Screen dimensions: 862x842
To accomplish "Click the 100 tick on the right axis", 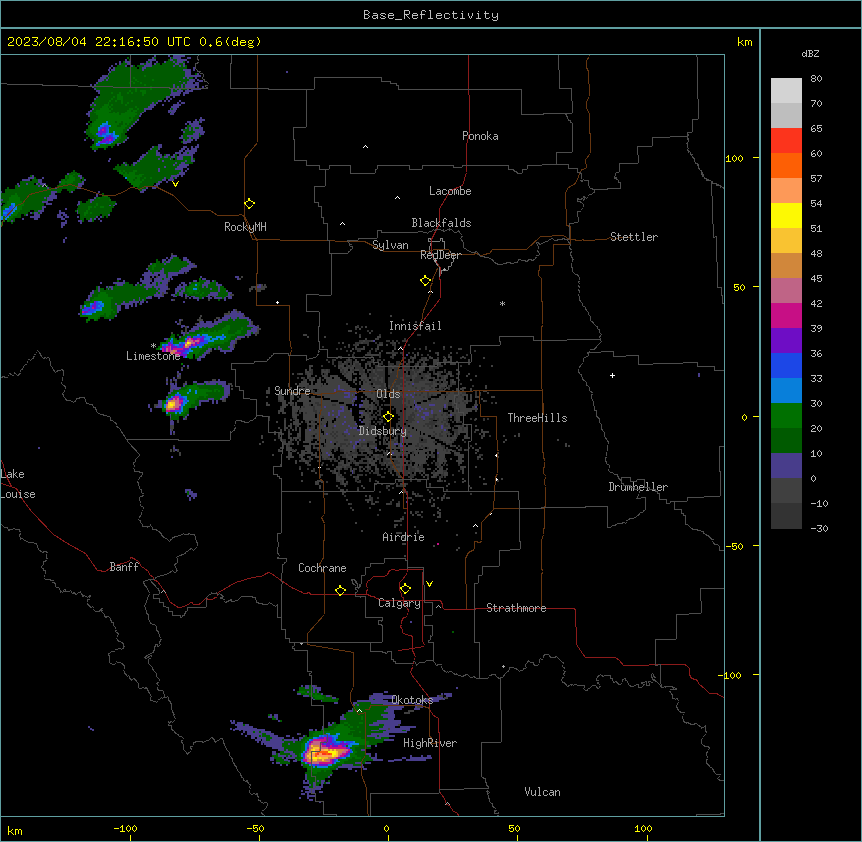I will click(x=734, y=158).
